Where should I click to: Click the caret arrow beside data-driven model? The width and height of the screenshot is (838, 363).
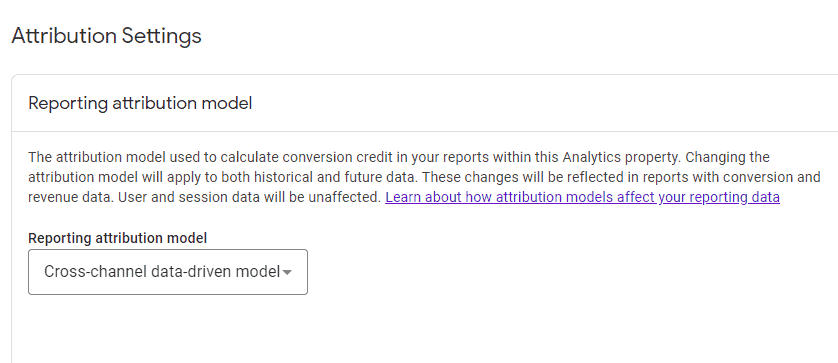coord(287,273)
